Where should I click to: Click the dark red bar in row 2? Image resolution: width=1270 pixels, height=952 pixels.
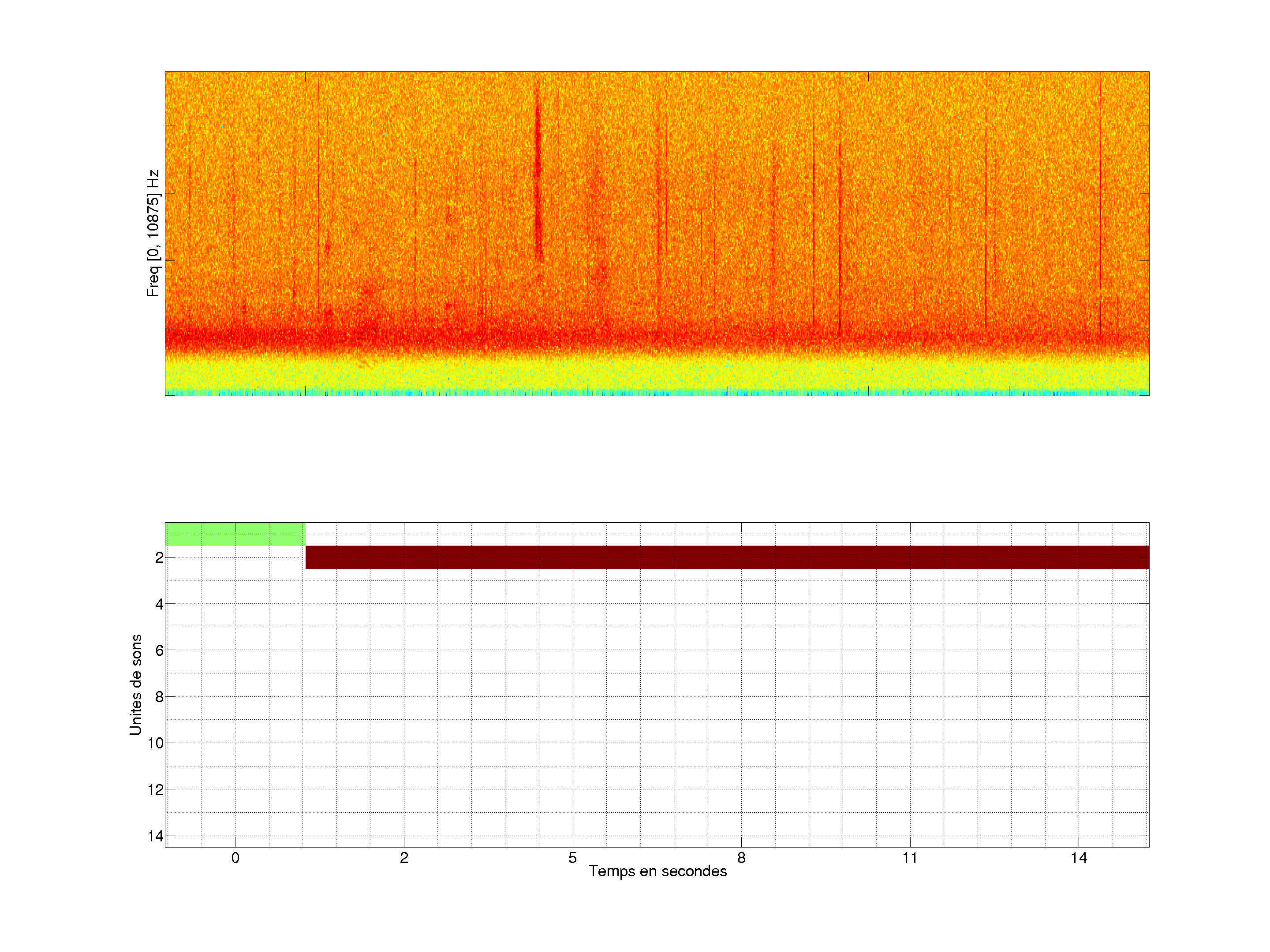[727, 557]
